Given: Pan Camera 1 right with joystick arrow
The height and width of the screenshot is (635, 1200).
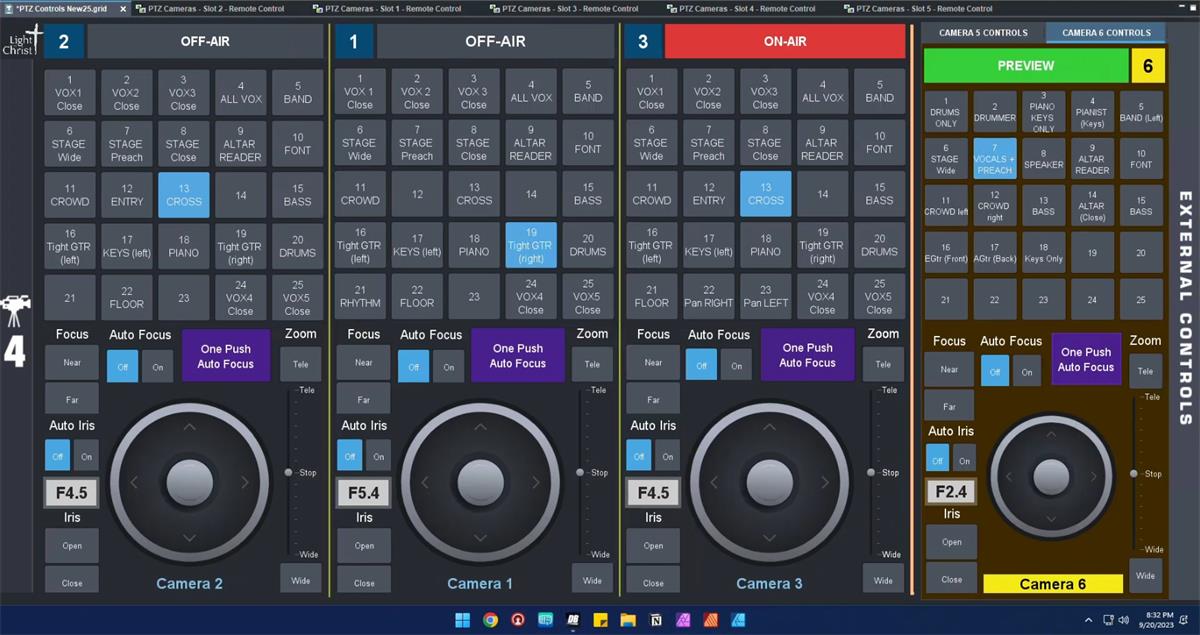Looking at the screenshot, I should (x=537, y=483).
